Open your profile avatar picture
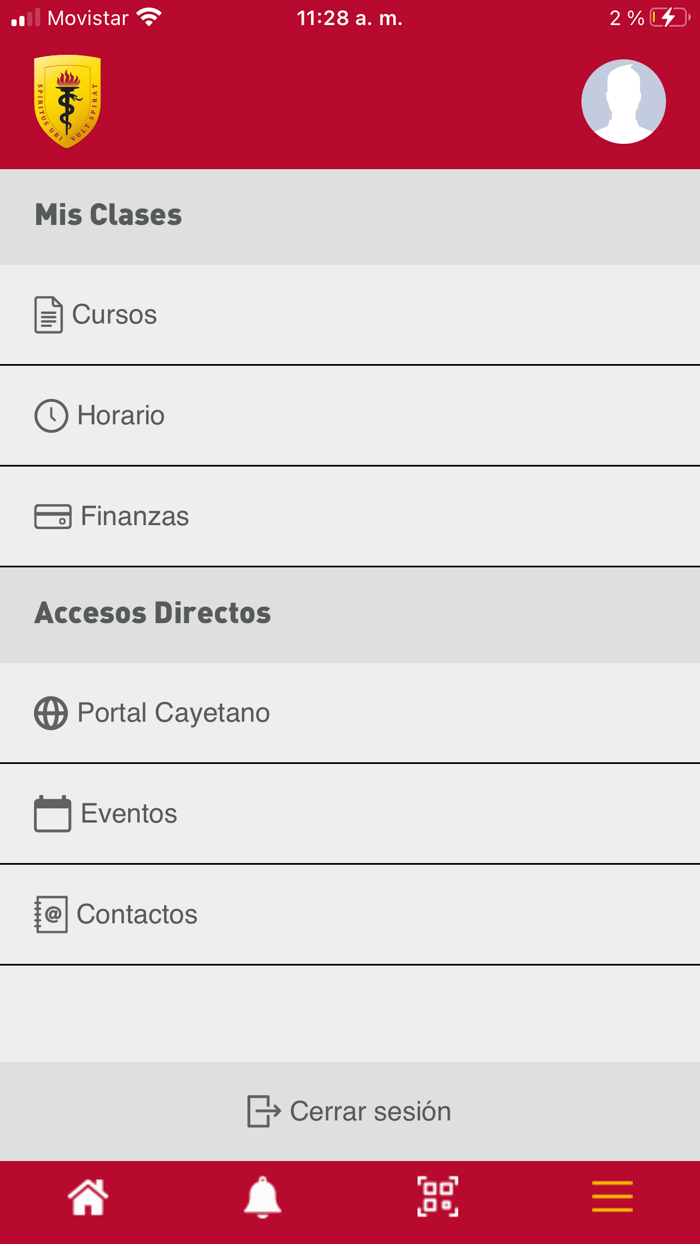 pyautogui.click(x=623, y=101)
